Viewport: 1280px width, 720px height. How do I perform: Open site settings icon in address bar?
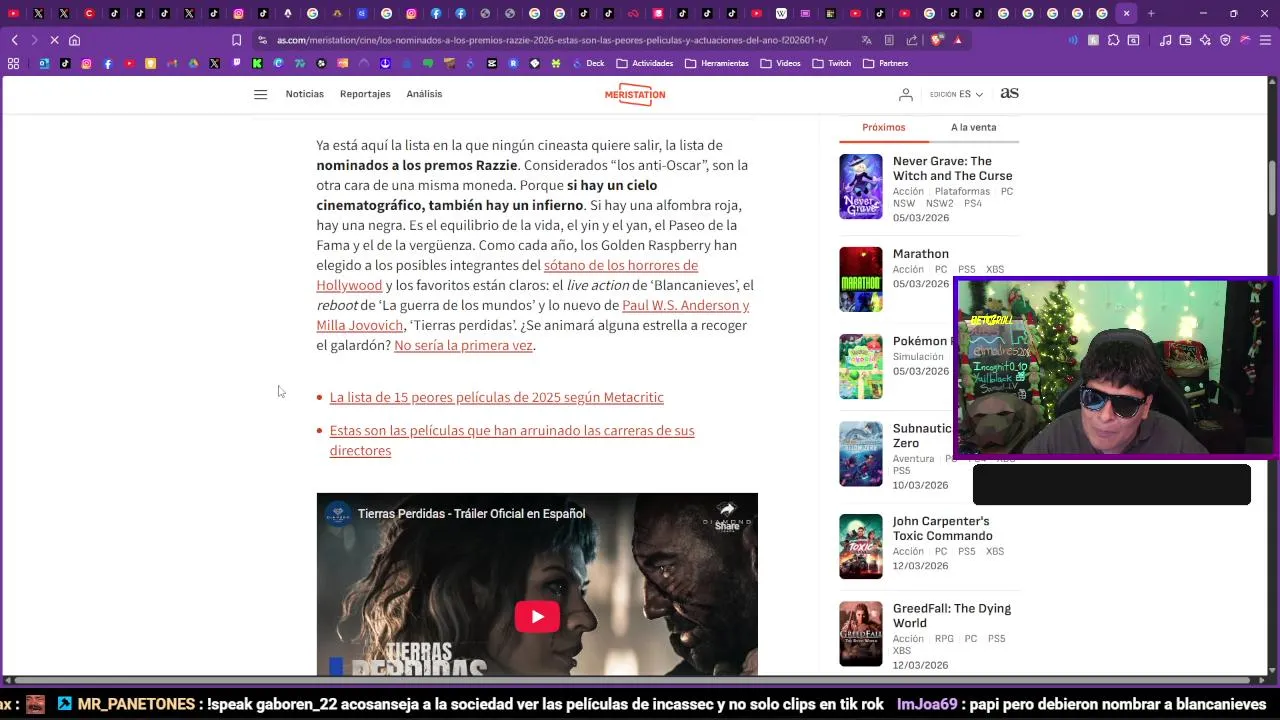(x=262, y=40)
